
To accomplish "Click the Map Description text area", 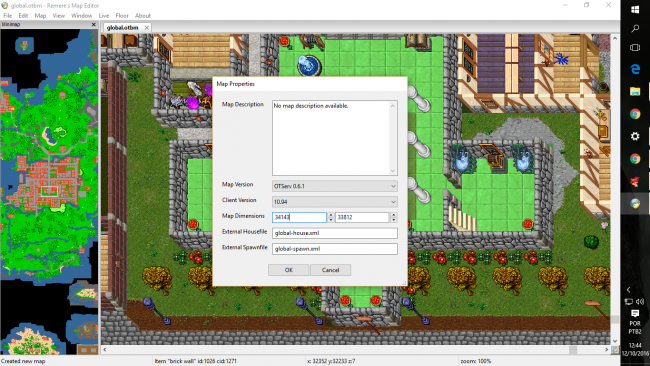I will [335, 138].
